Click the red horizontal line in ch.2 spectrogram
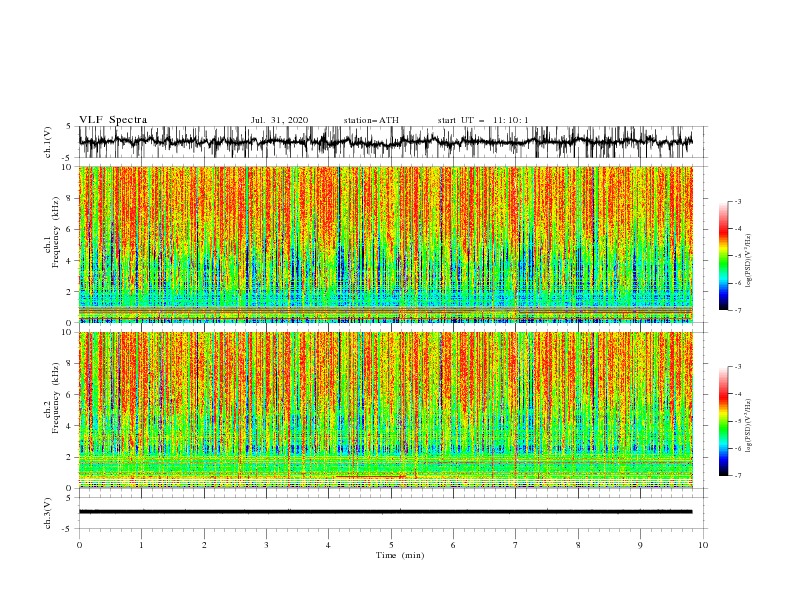 tap(371, 477)
